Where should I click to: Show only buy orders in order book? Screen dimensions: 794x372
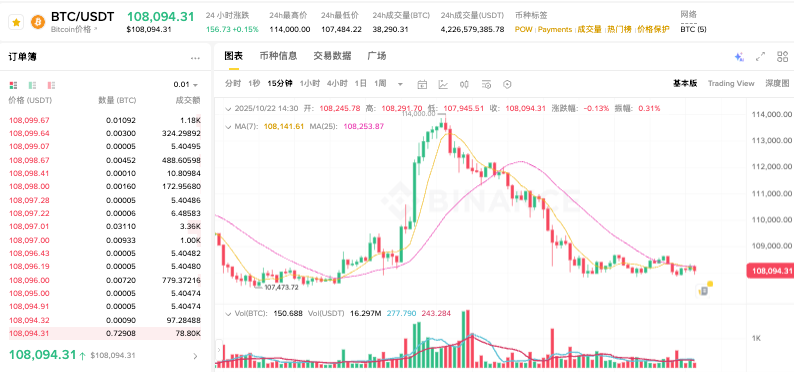32,85
